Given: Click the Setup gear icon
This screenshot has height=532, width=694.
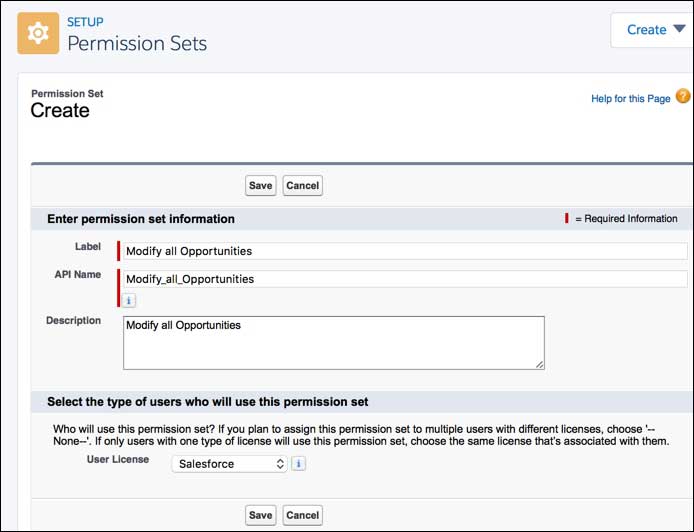Looking at the screenshot, I should tap(38, 33).
